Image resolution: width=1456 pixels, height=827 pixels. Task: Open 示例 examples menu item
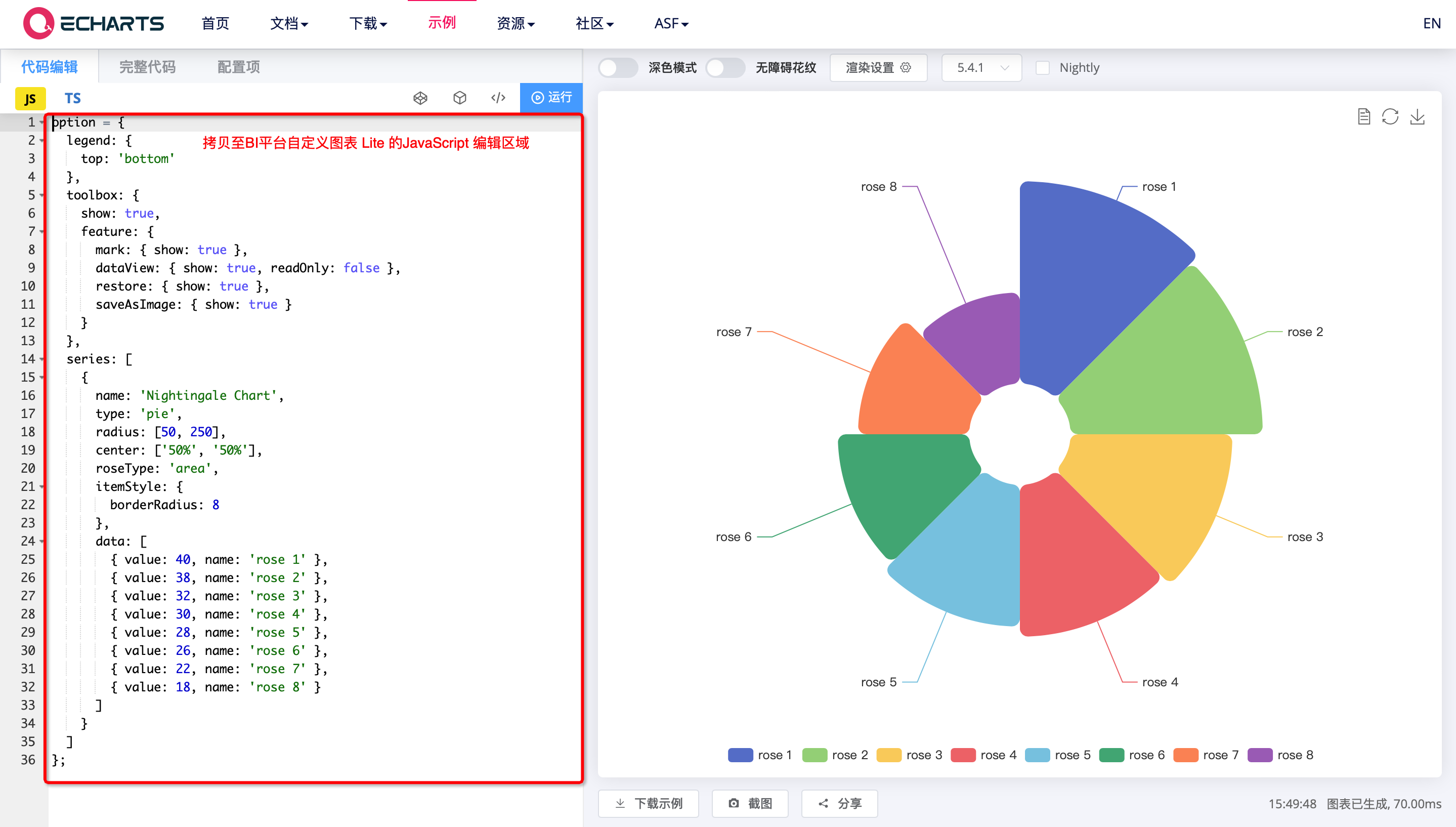pyautogui.click(x=442, y=23)
